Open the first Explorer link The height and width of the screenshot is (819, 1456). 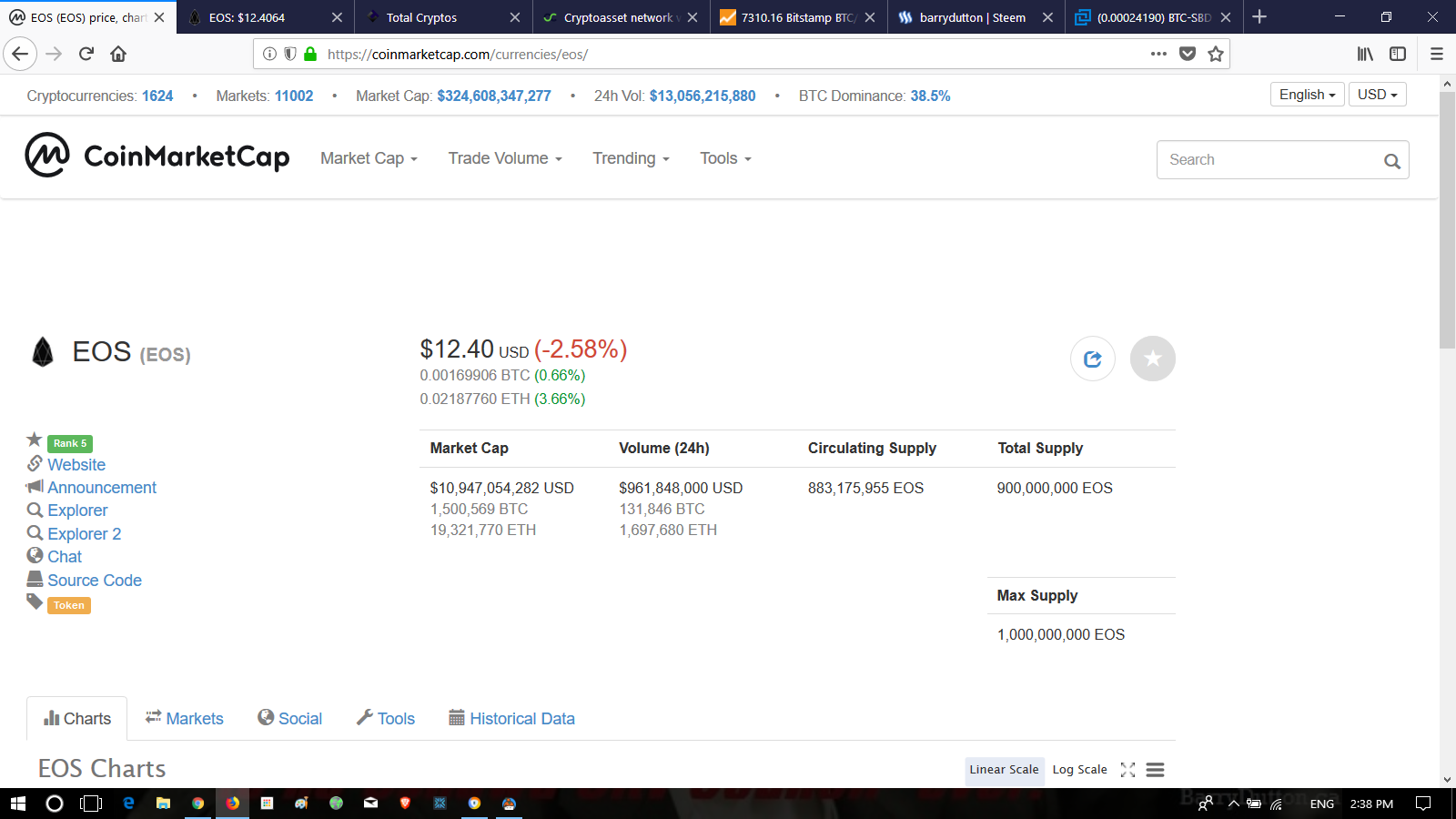click(x=77, y=511)
